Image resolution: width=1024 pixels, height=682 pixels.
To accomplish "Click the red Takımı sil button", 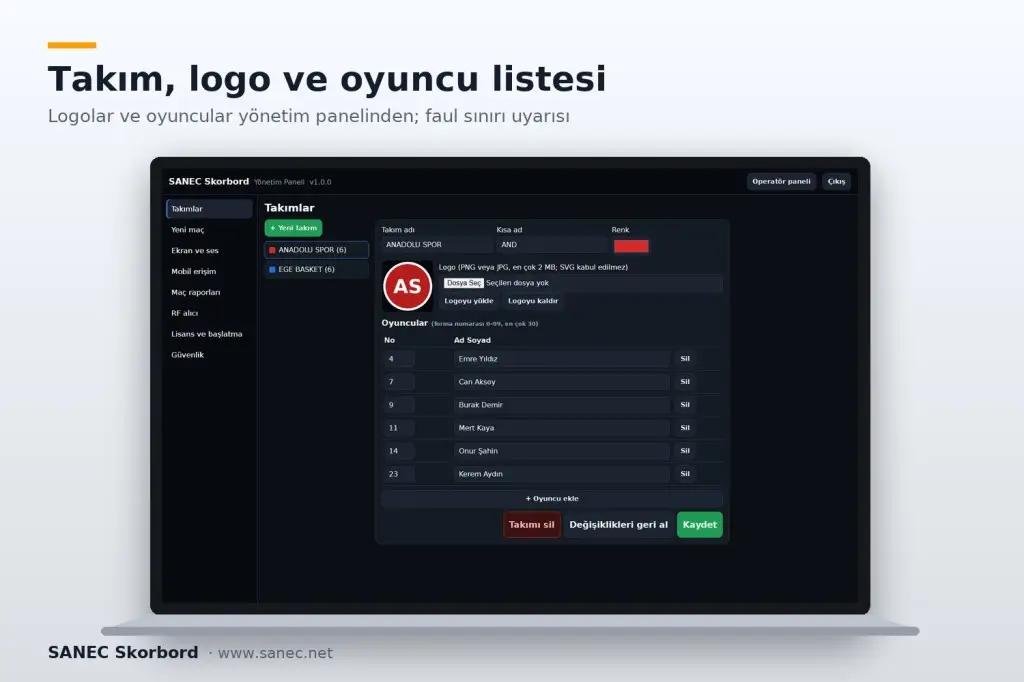I will click(532, 525).
